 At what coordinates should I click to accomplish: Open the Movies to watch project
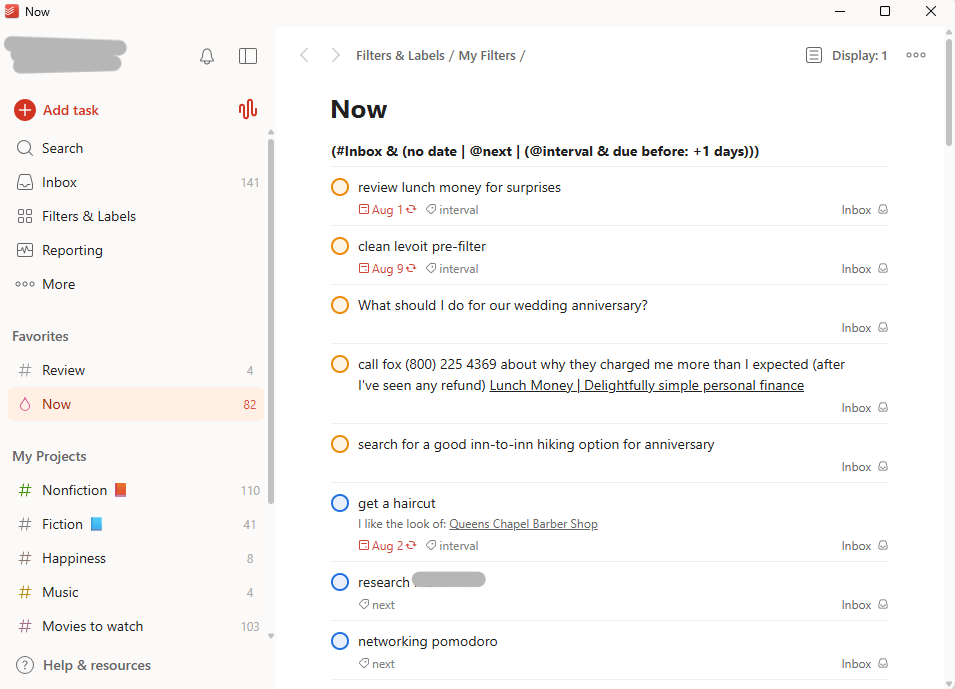pos(136,626)
